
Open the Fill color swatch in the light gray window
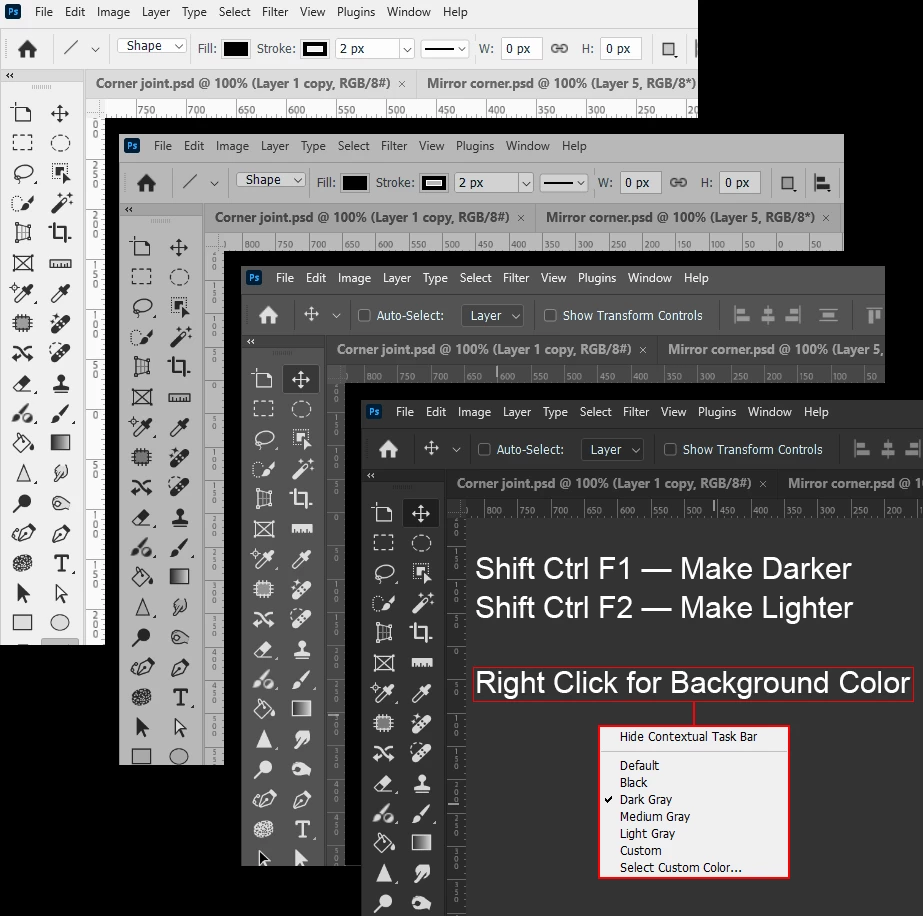[355, 182]
